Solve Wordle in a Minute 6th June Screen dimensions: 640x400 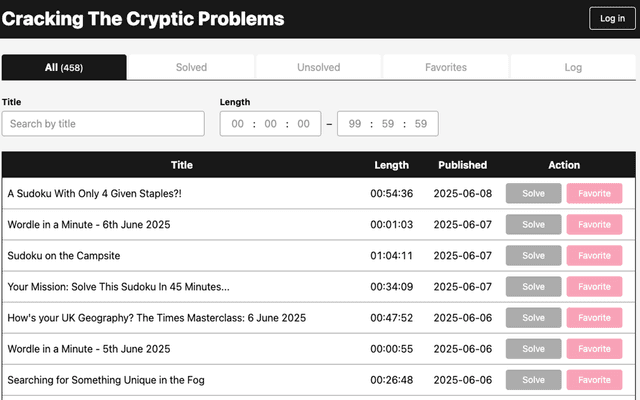pos(533,224)
